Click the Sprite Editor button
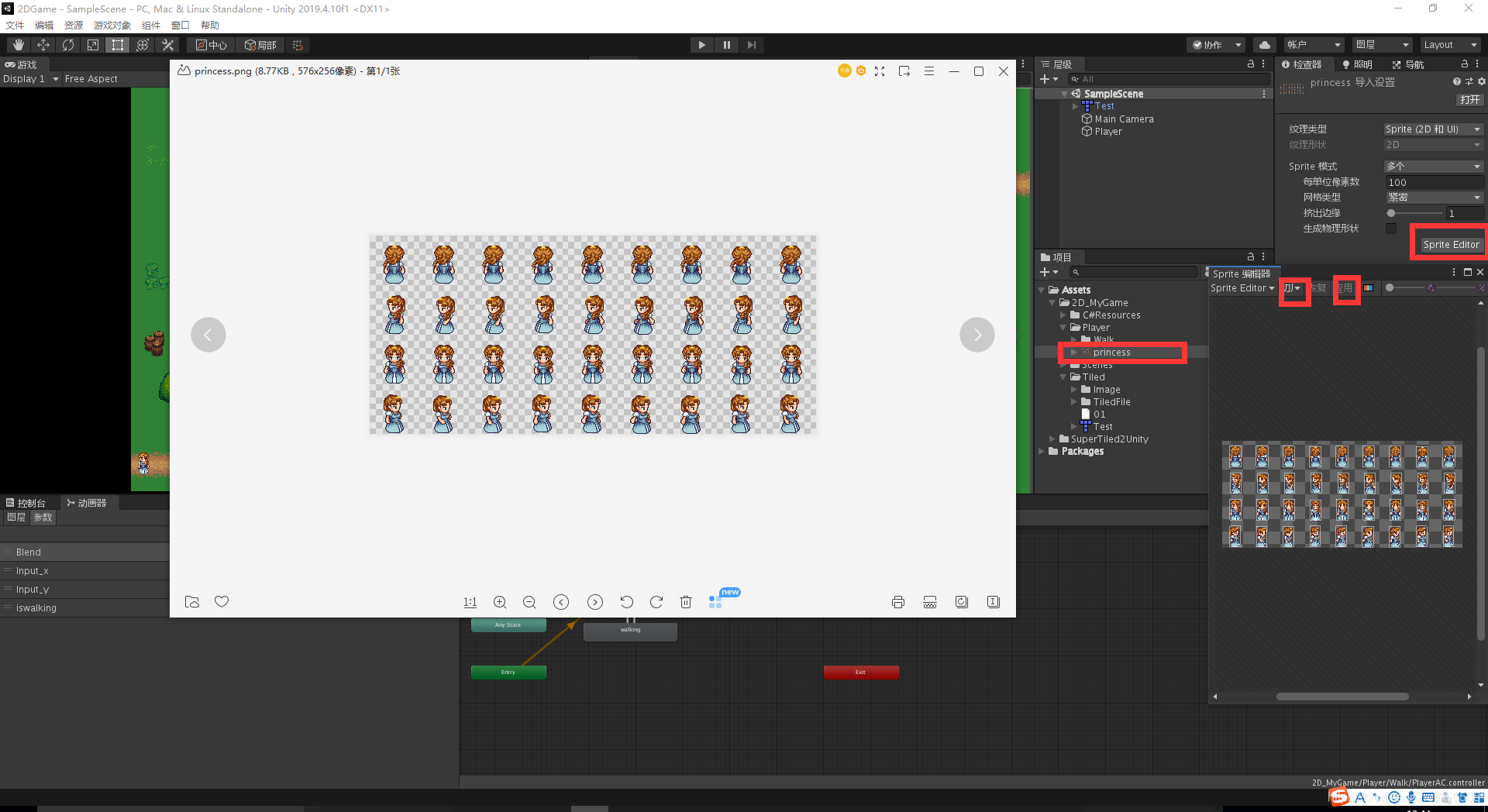 [1451, 244]
